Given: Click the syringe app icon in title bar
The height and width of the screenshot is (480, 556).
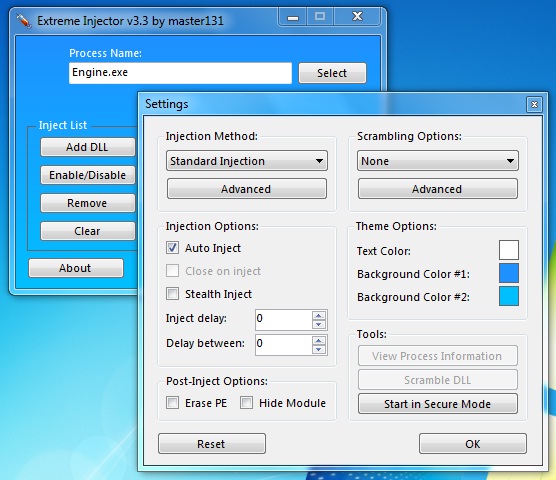Looking at the screenshot, I should tap(23, 20).
